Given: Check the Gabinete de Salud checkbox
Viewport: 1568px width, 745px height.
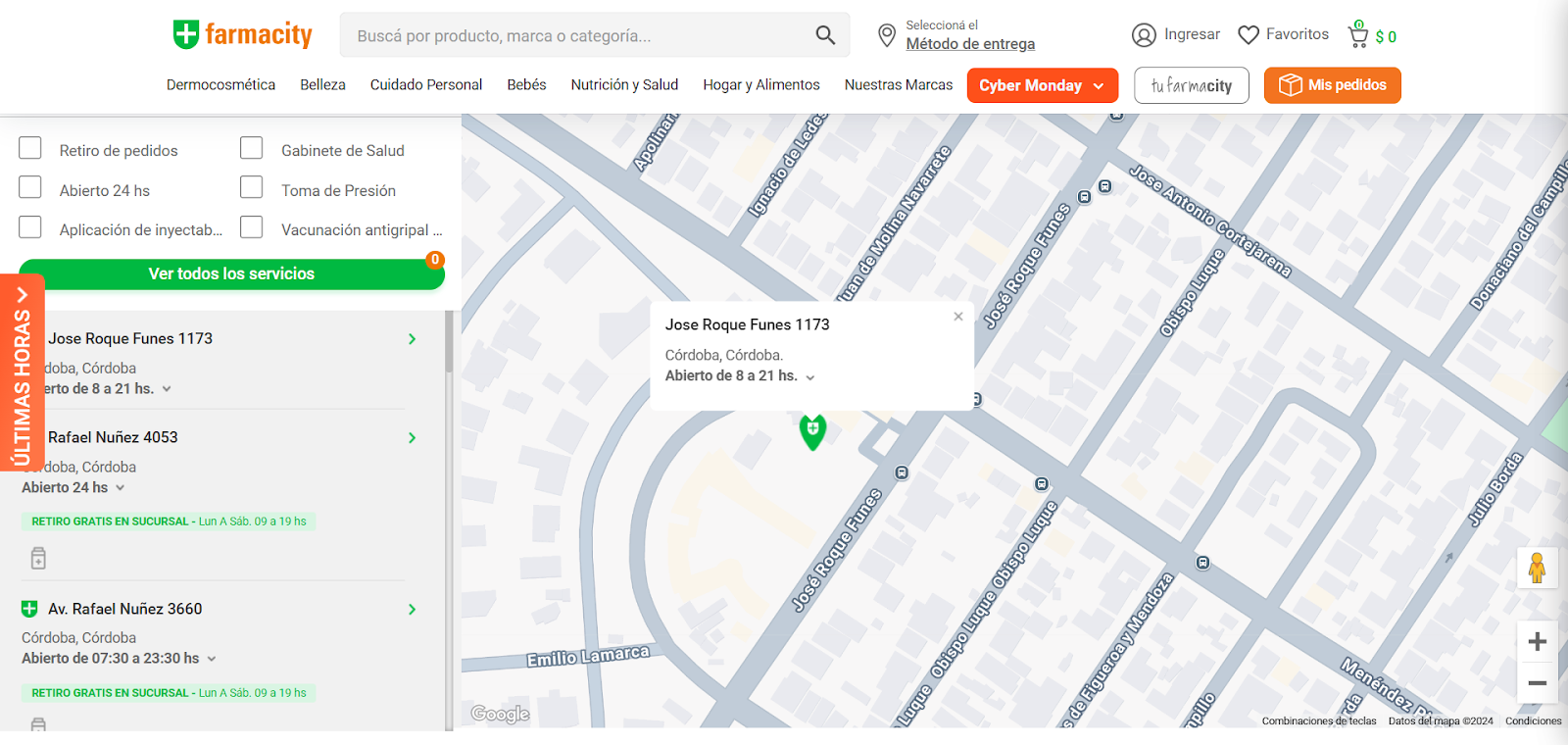Looking at the screenshot, I should pyautogui.click(x=252, y=148).
